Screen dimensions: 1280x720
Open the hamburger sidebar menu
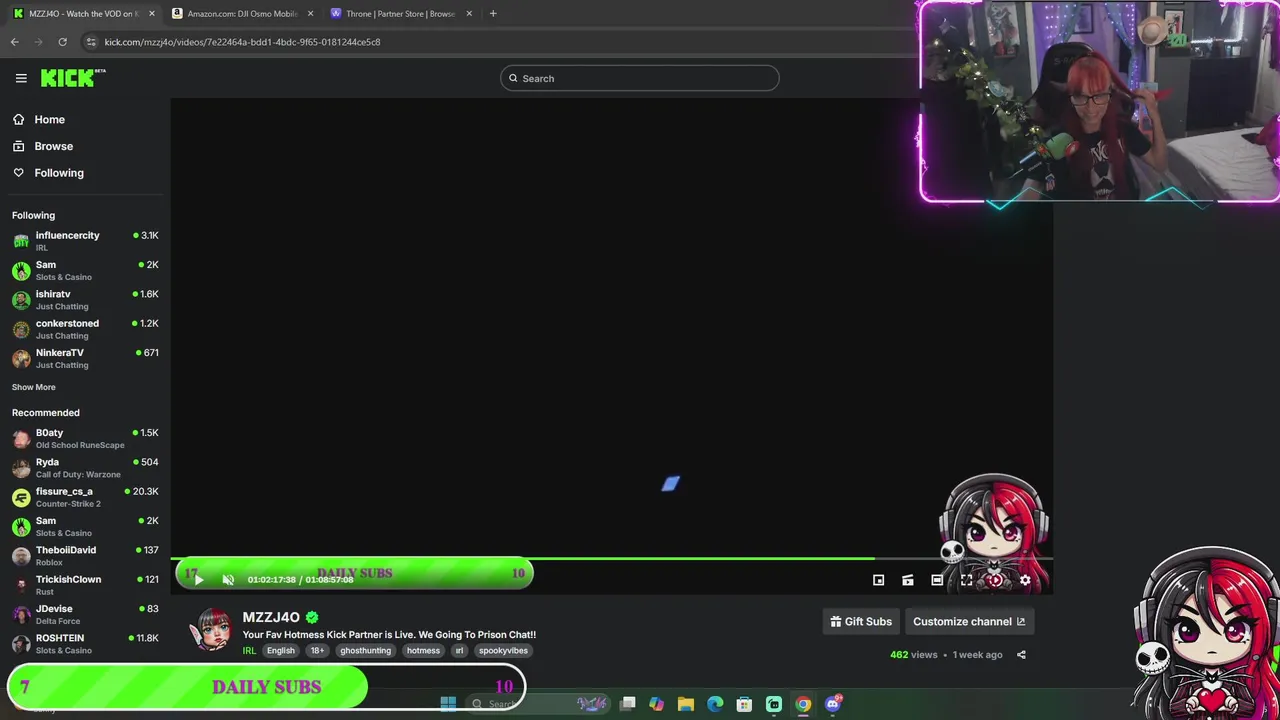coord(21,78)
